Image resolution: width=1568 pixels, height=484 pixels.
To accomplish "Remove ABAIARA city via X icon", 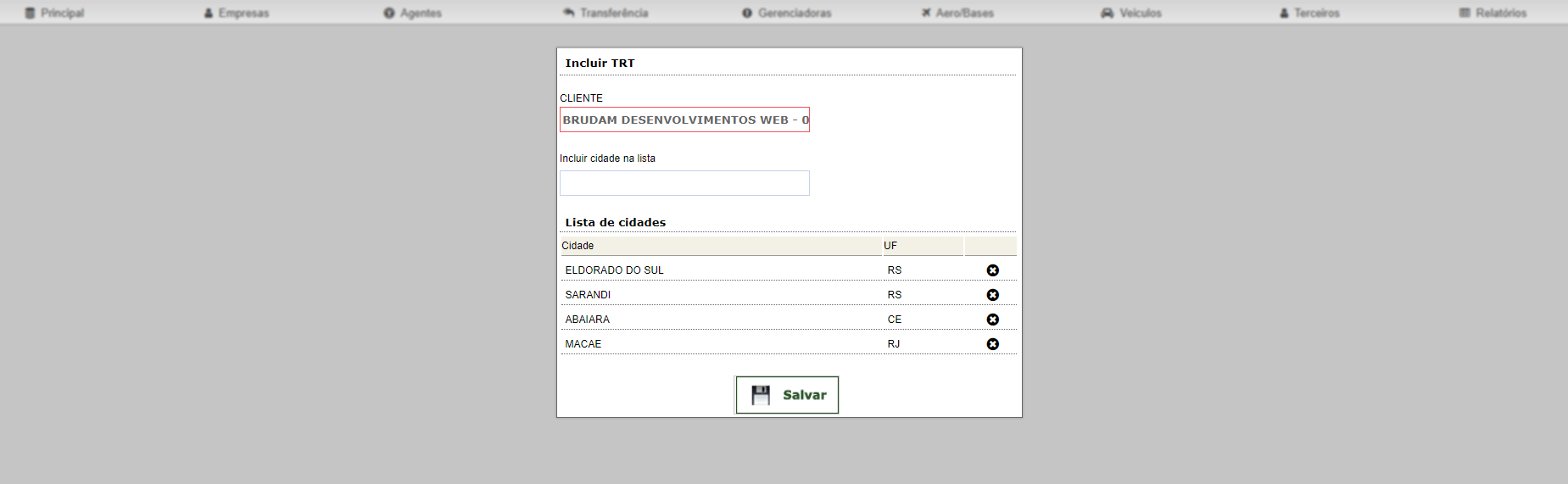I will point(992,320).
